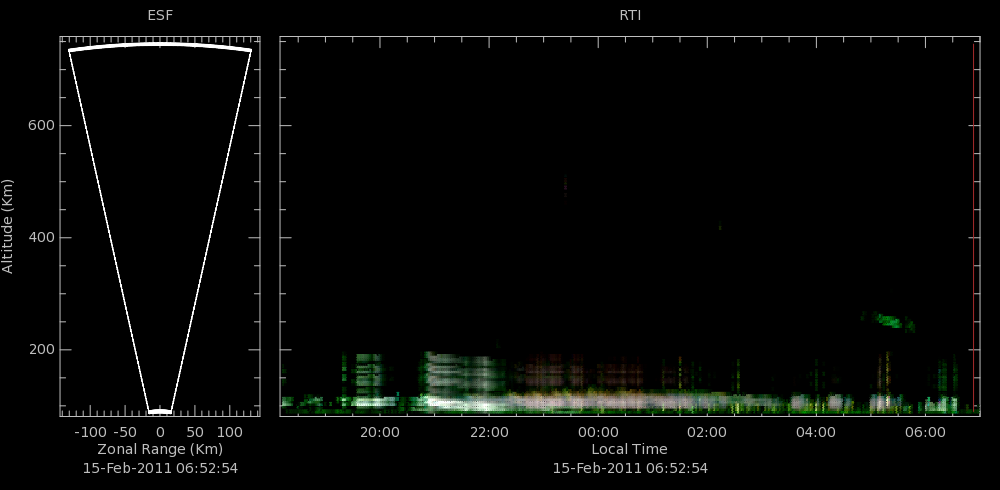The image size is (1000, 490).
Task: Click the RTI plot title
Action: (x=630, y=15)
